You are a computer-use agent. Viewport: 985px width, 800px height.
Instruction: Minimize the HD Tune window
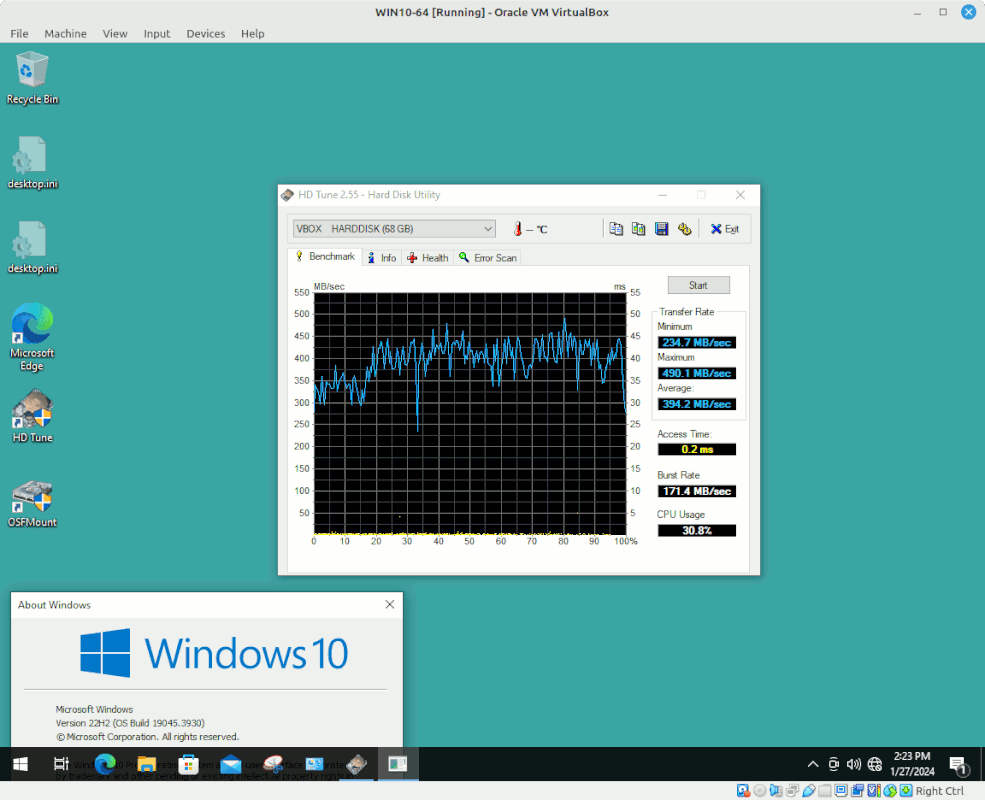662,195
